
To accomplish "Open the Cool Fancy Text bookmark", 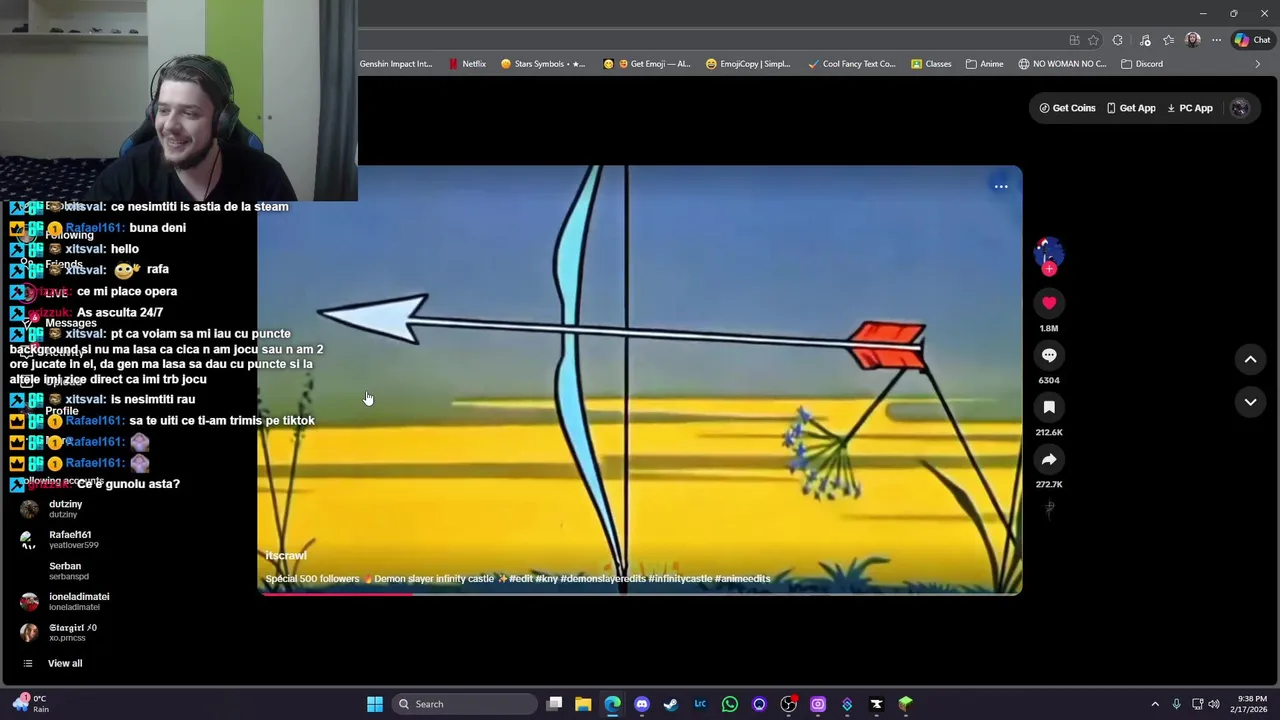I will [852, 64].
